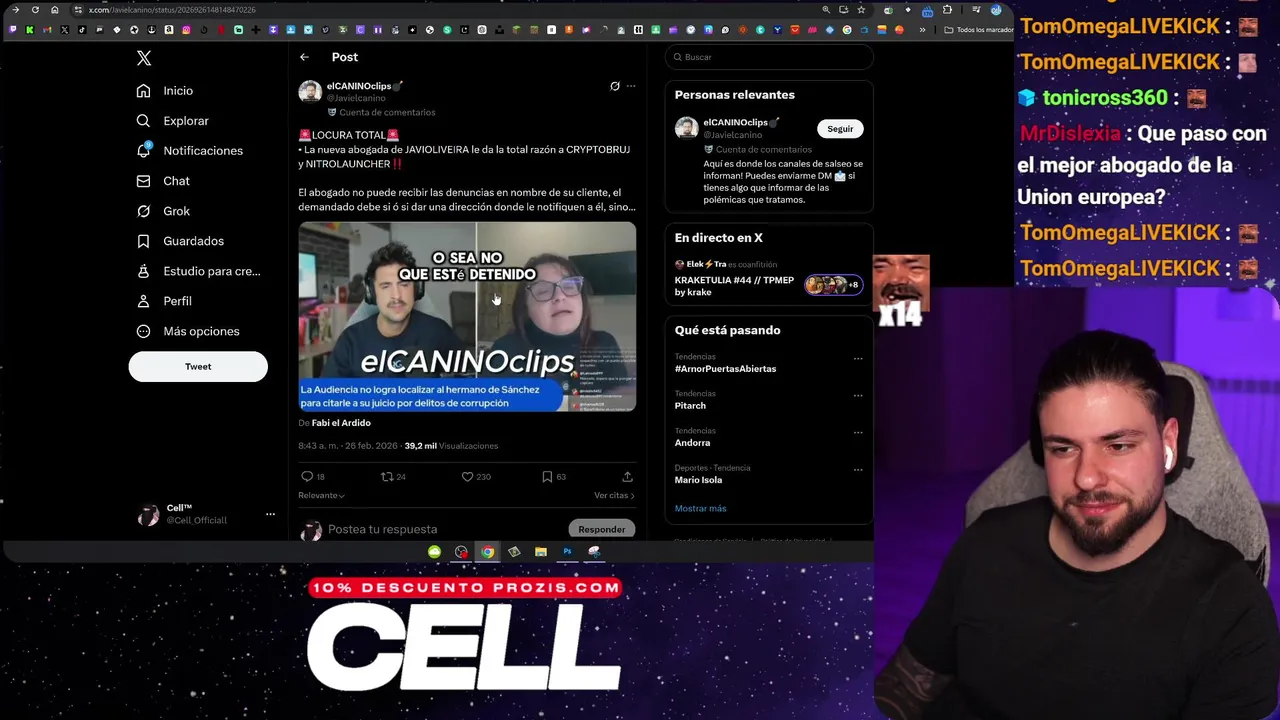The width and height of the screenshot is (1280, 720).
Task: Open options for Andorra trend
Action: [858, 433]
